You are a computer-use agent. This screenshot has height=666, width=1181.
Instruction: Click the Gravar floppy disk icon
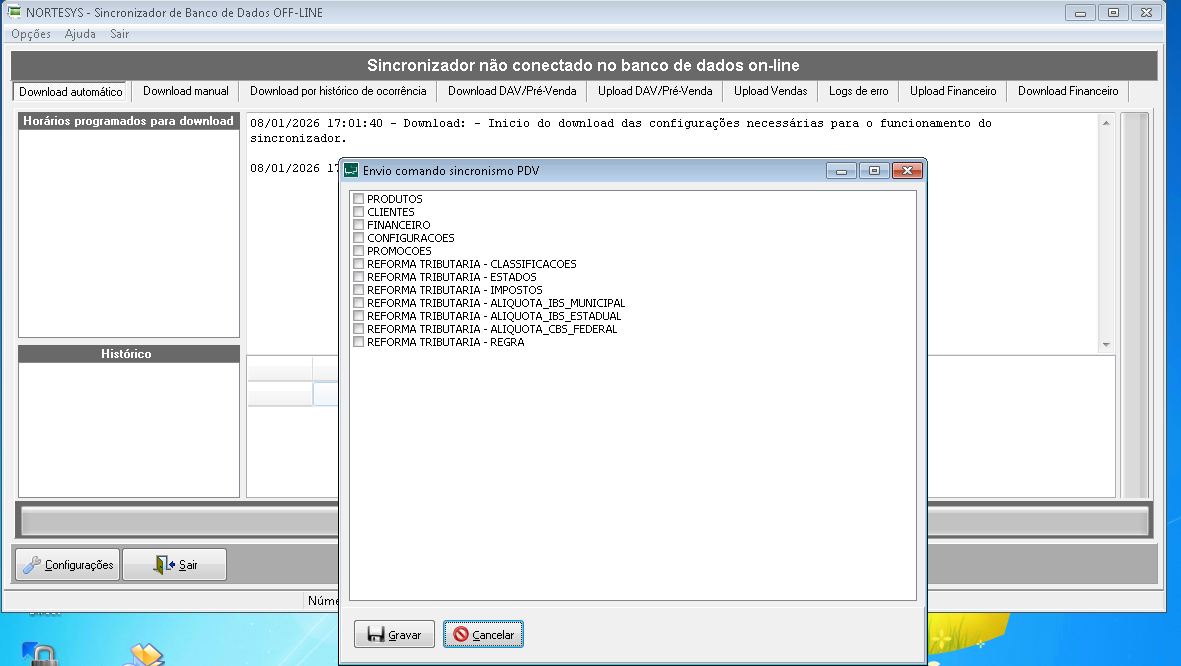pos(376,635)
